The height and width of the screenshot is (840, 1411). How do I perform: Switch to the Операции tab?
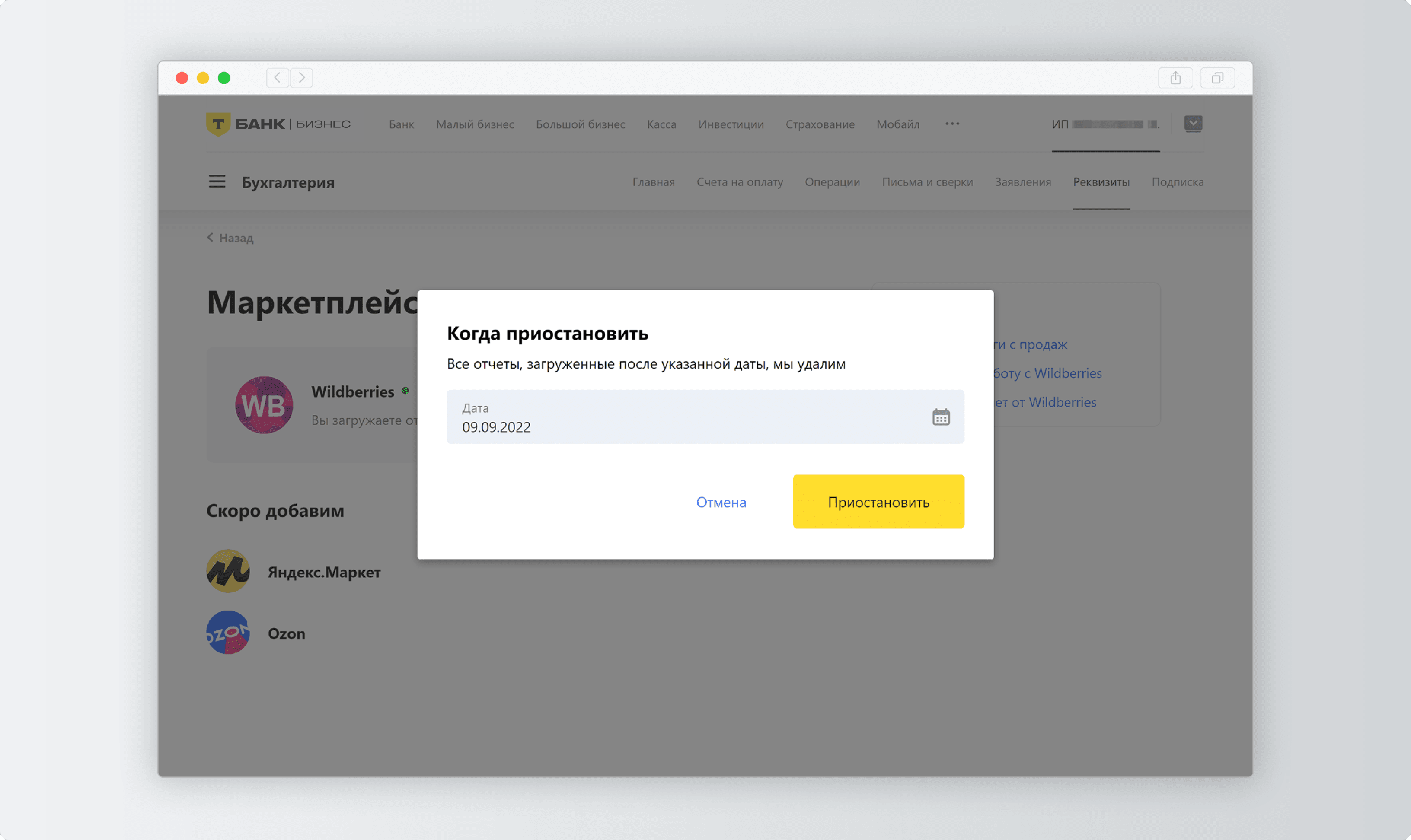click(832, 182)
